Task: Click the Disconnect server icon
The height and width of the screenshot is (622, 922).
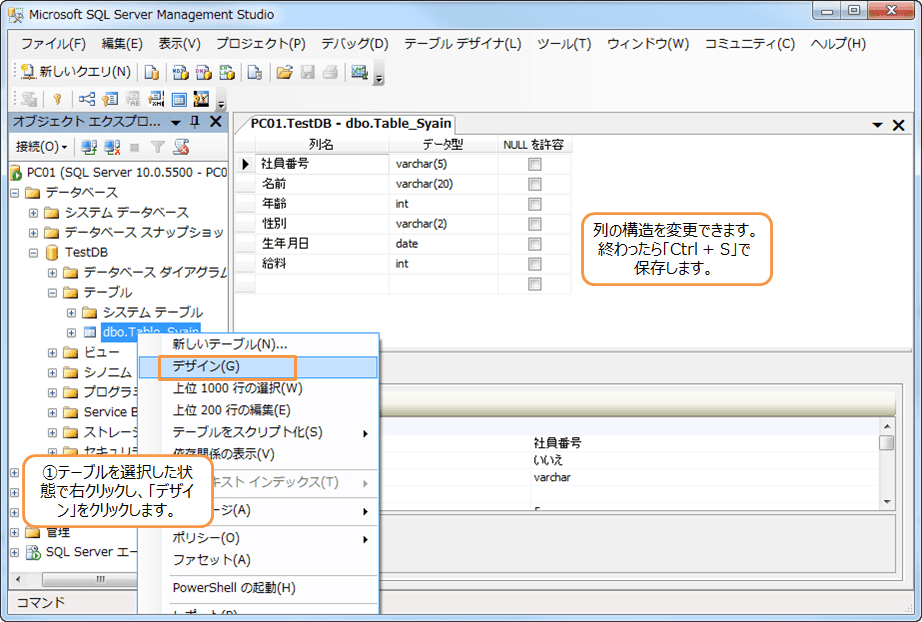Action: pyautogui.click(x=112, y=147)
